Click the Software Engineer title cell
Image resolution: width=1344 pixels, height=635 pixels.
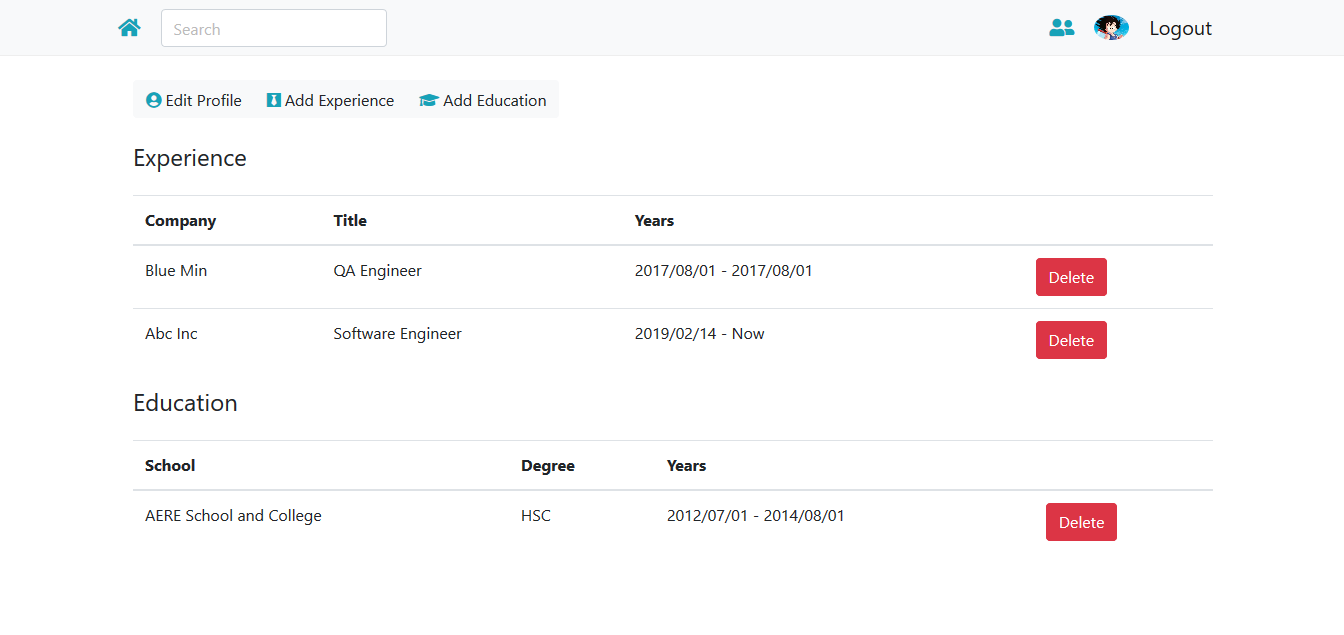point(397,334)
